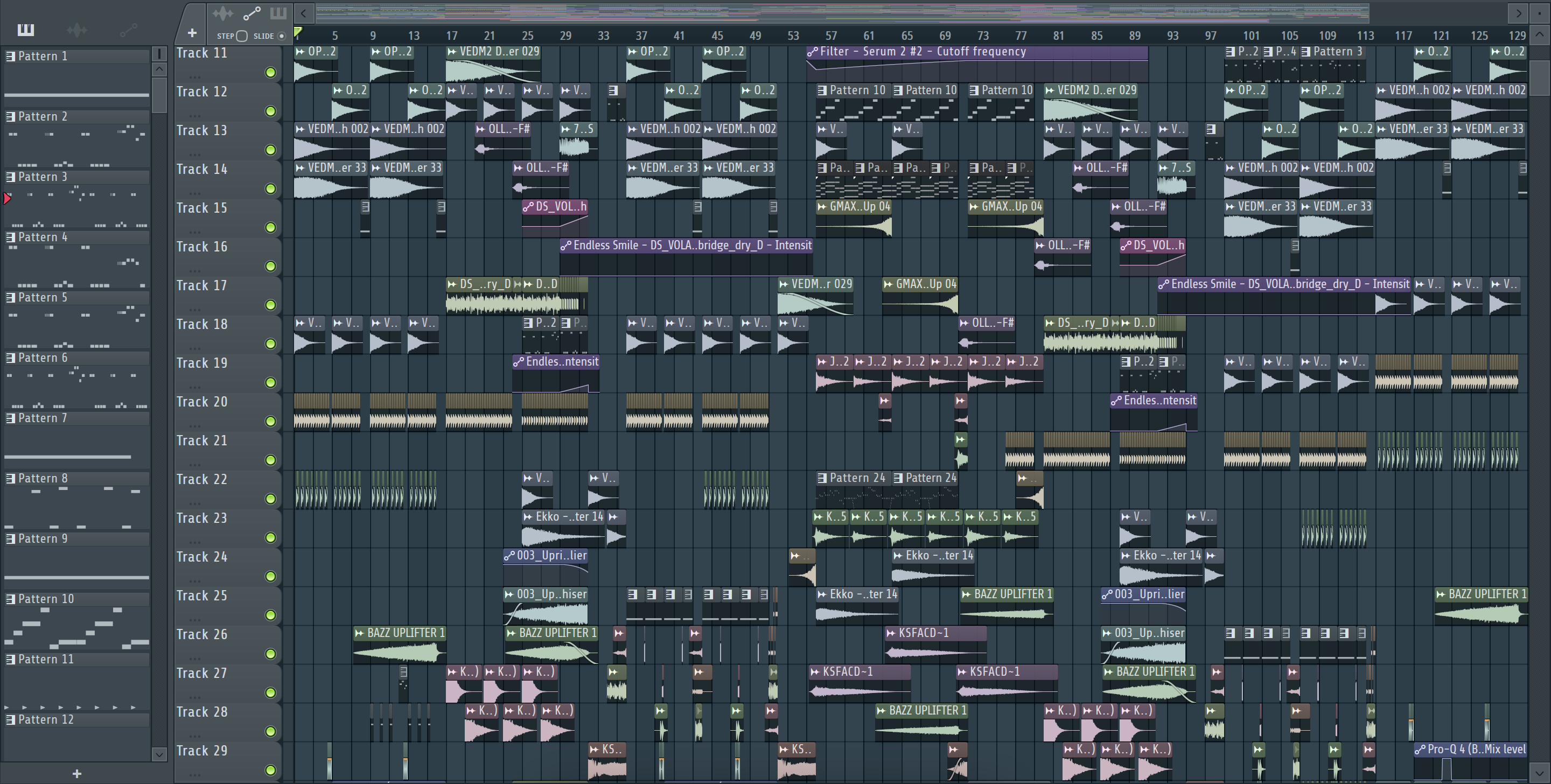
Task: Click the overview left arrow button
Action: click(x=304, y=12)
